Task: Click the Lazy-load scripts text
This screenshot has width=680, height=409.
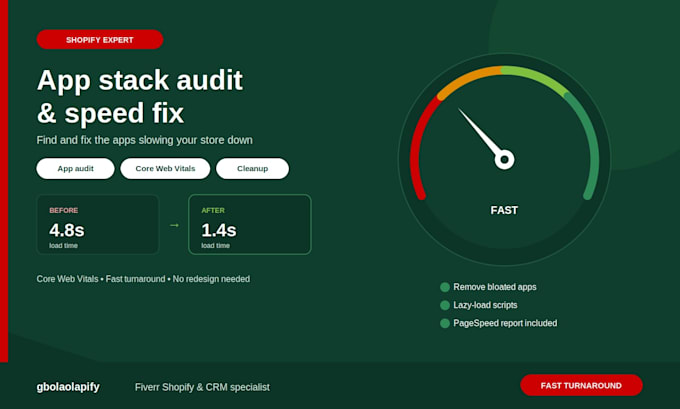Action: coord(485,305)
